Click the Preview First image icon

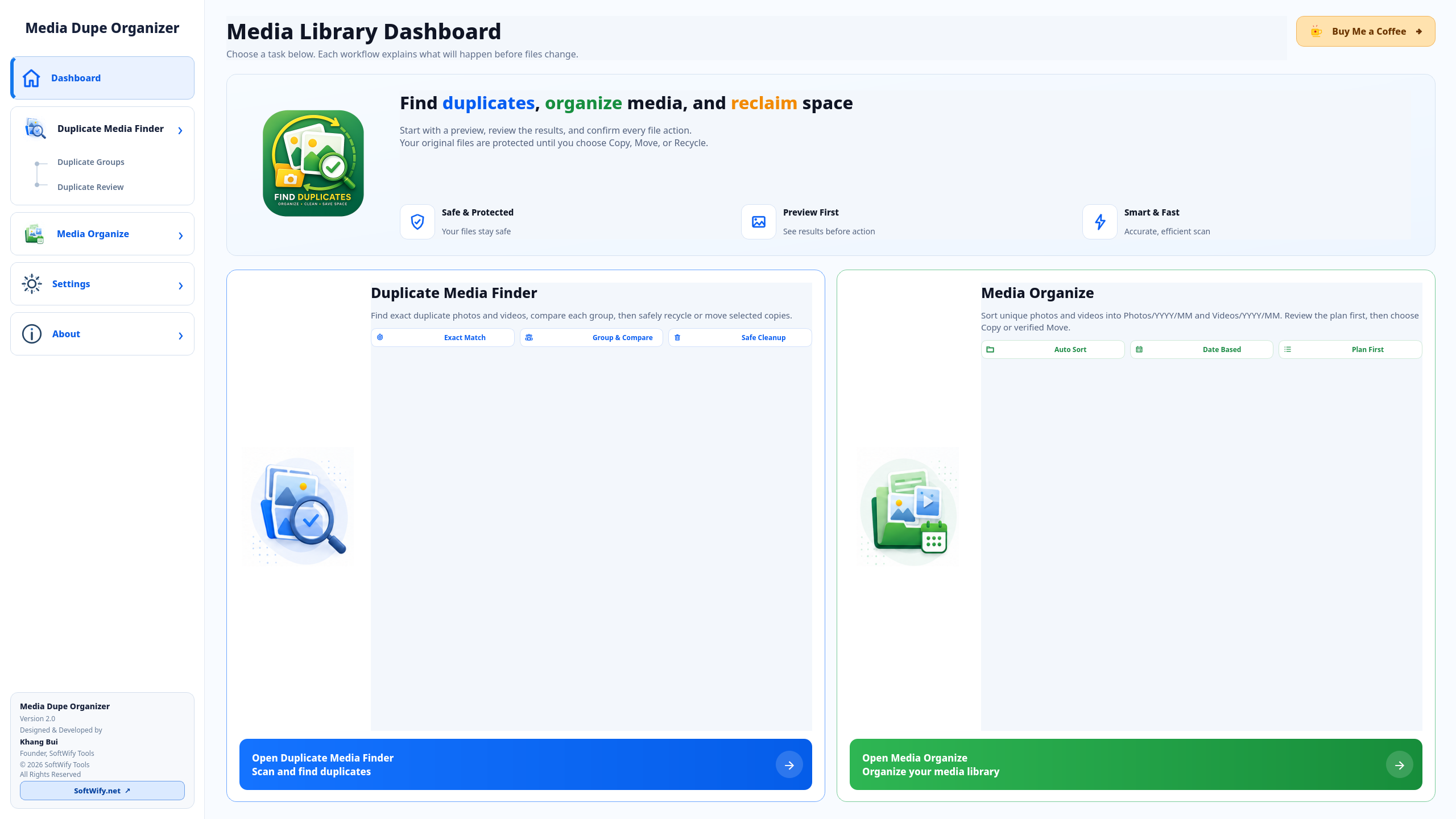tap(759, 222)
